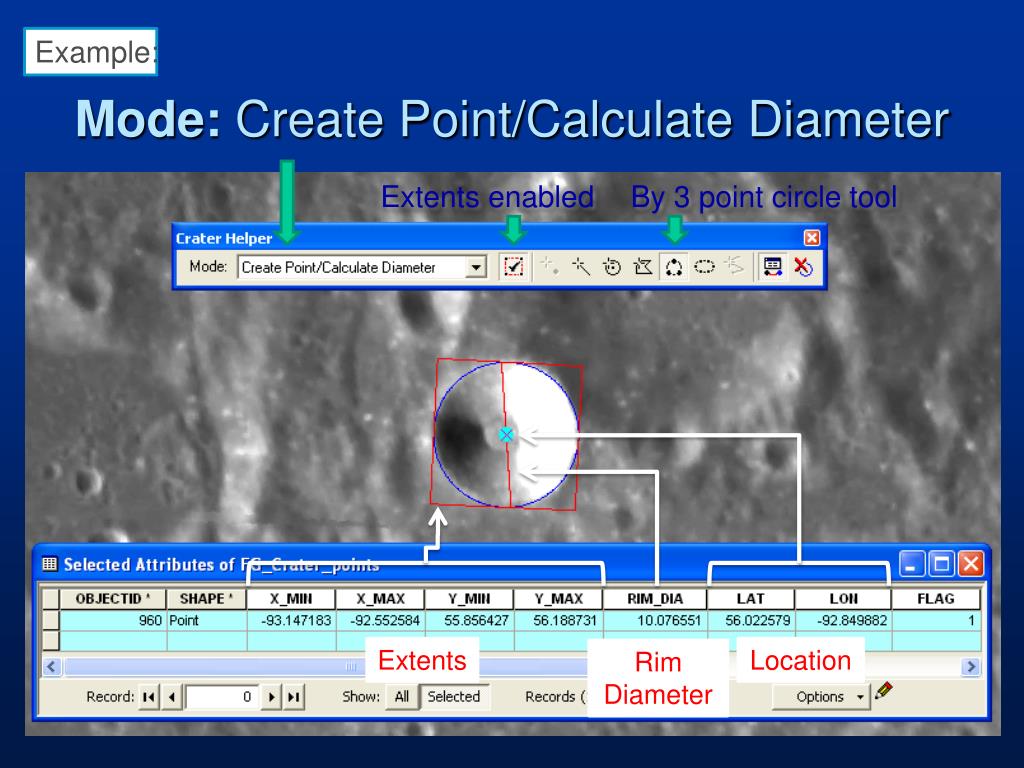Open the attribute table window icon

773,266
